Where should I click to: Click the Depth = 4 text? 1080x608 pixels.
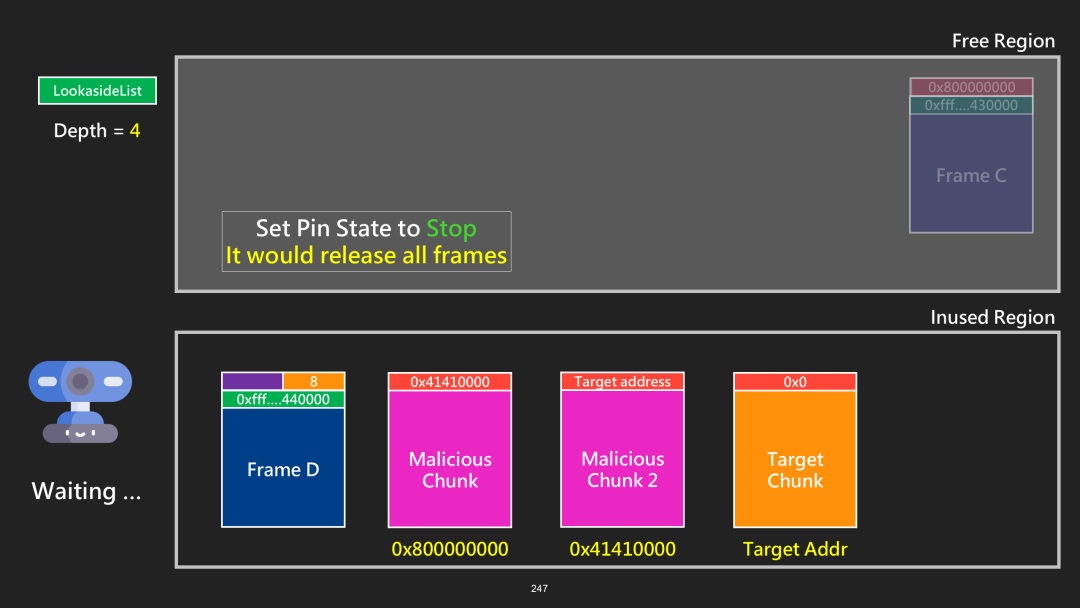97,130
